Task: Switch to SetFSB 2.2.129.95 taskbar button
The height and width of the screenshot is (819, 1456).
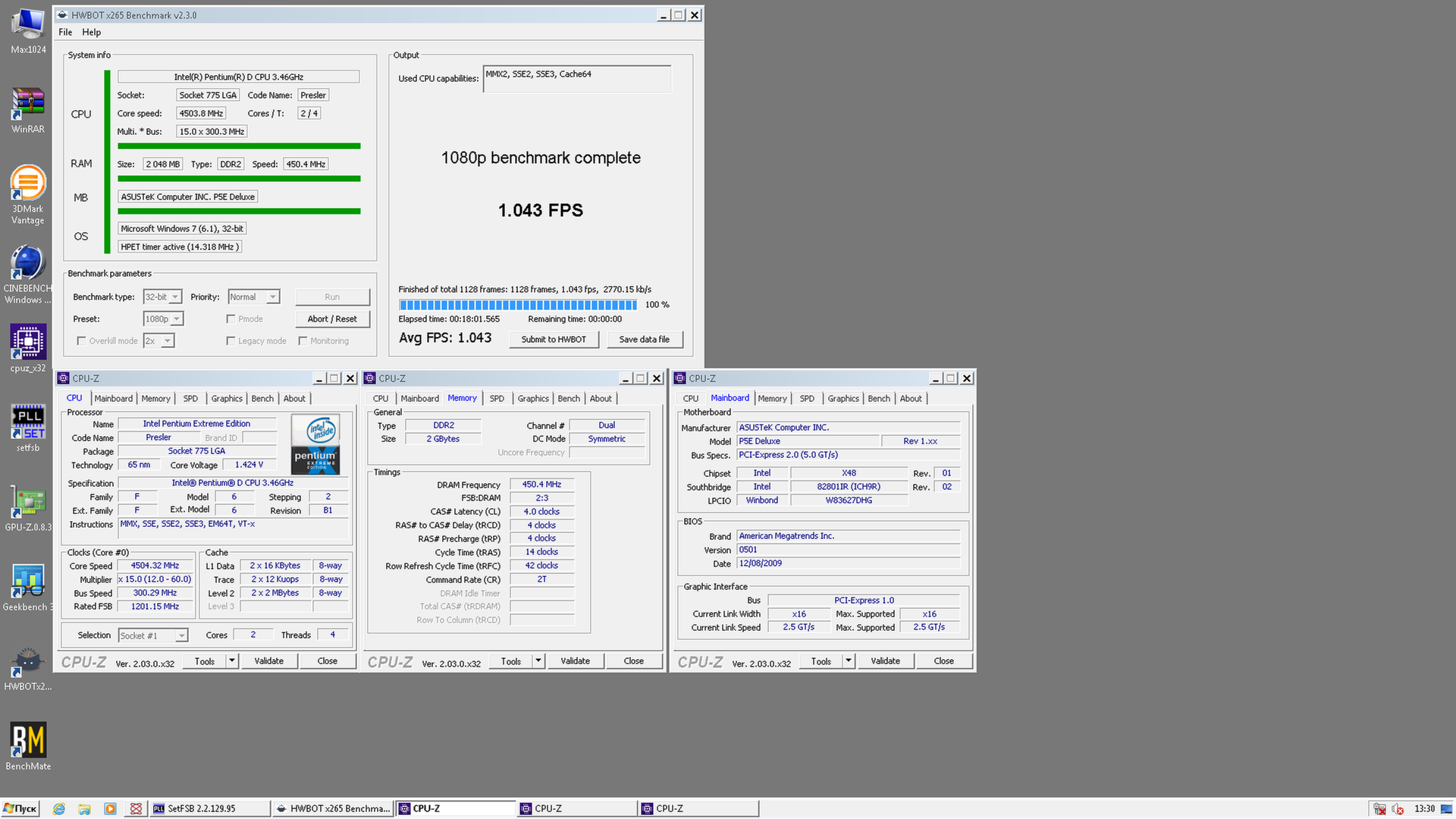Action: [209, 808]
